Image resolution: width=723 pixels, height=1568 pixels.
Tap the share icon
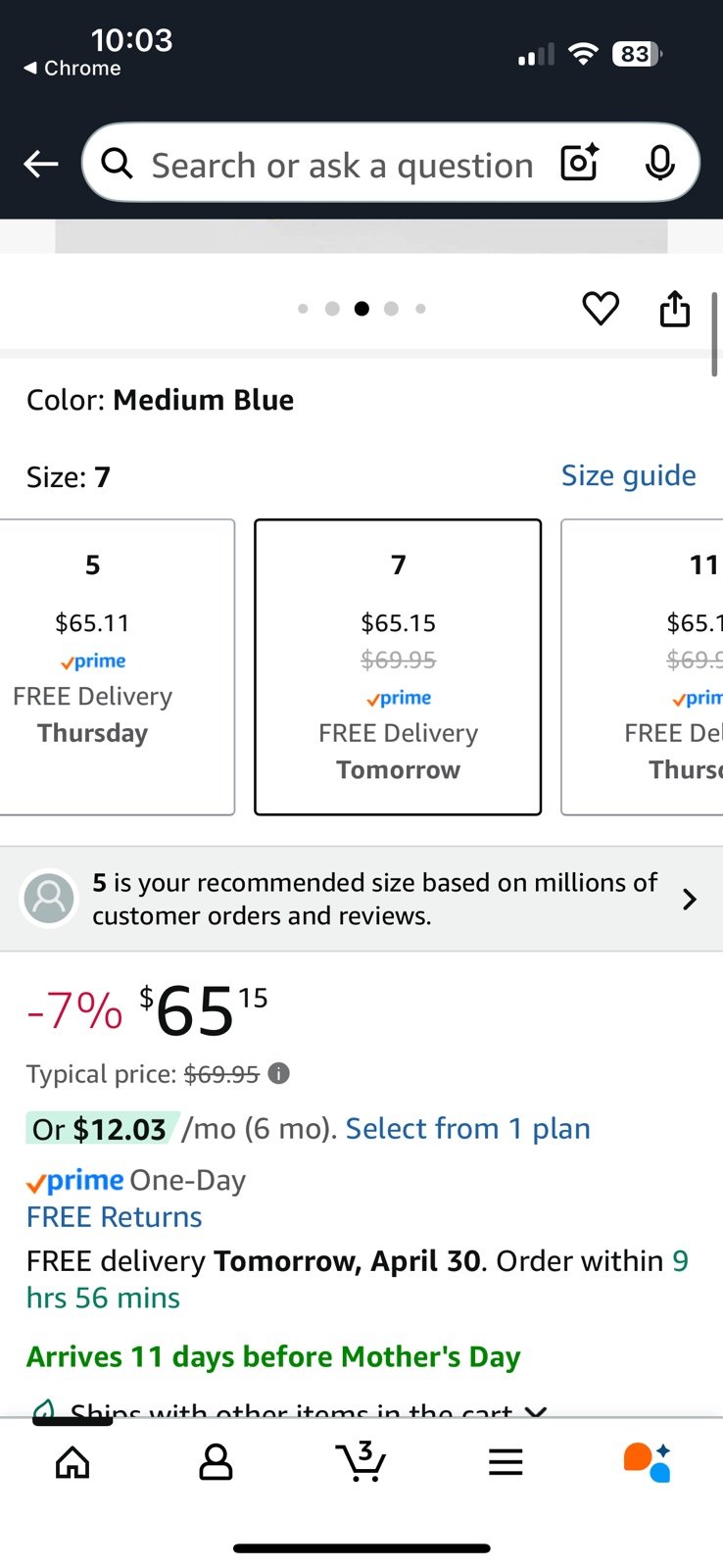pos(675,309)
